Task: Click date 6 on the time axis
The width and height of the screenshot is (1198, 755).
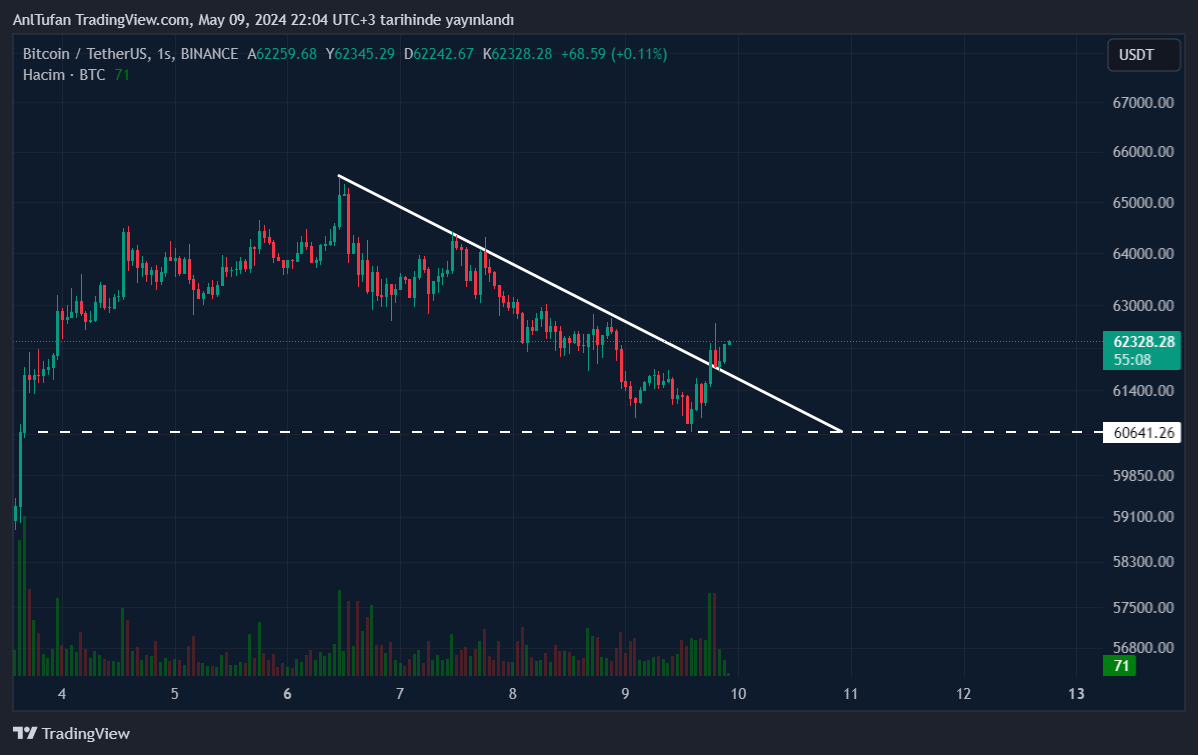Action: coord(287,694)
